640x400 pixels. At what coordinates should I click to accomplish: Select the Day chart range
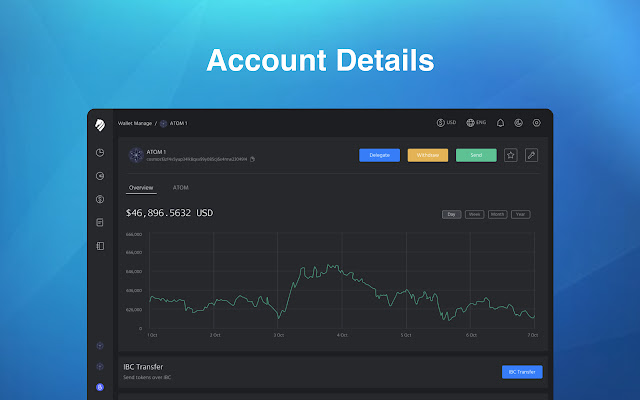(451, 214)
